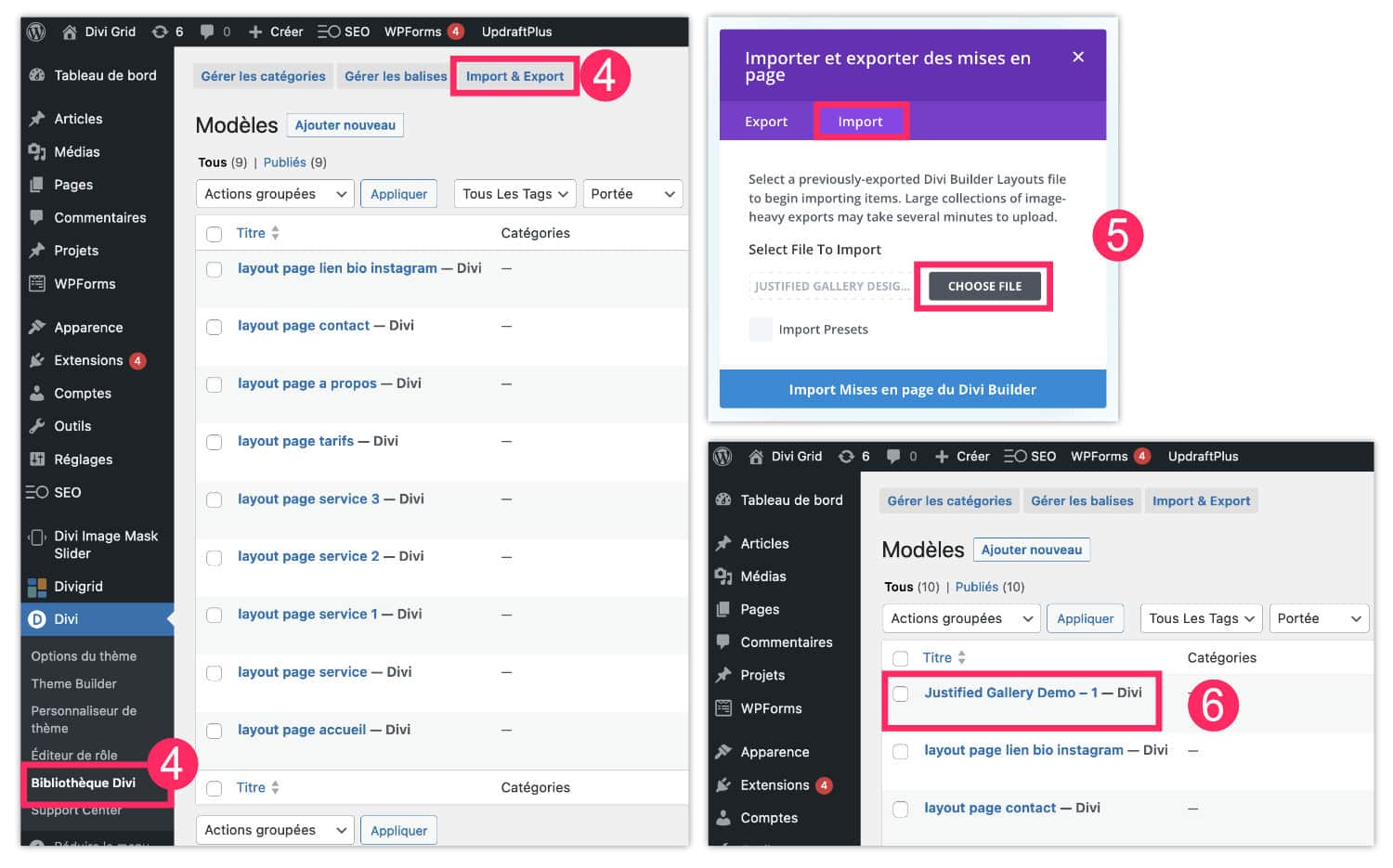The width and height of the screenshot is (1393, 868).
Task: Click top Appliquer button, left window
Action: coord(398,194)
